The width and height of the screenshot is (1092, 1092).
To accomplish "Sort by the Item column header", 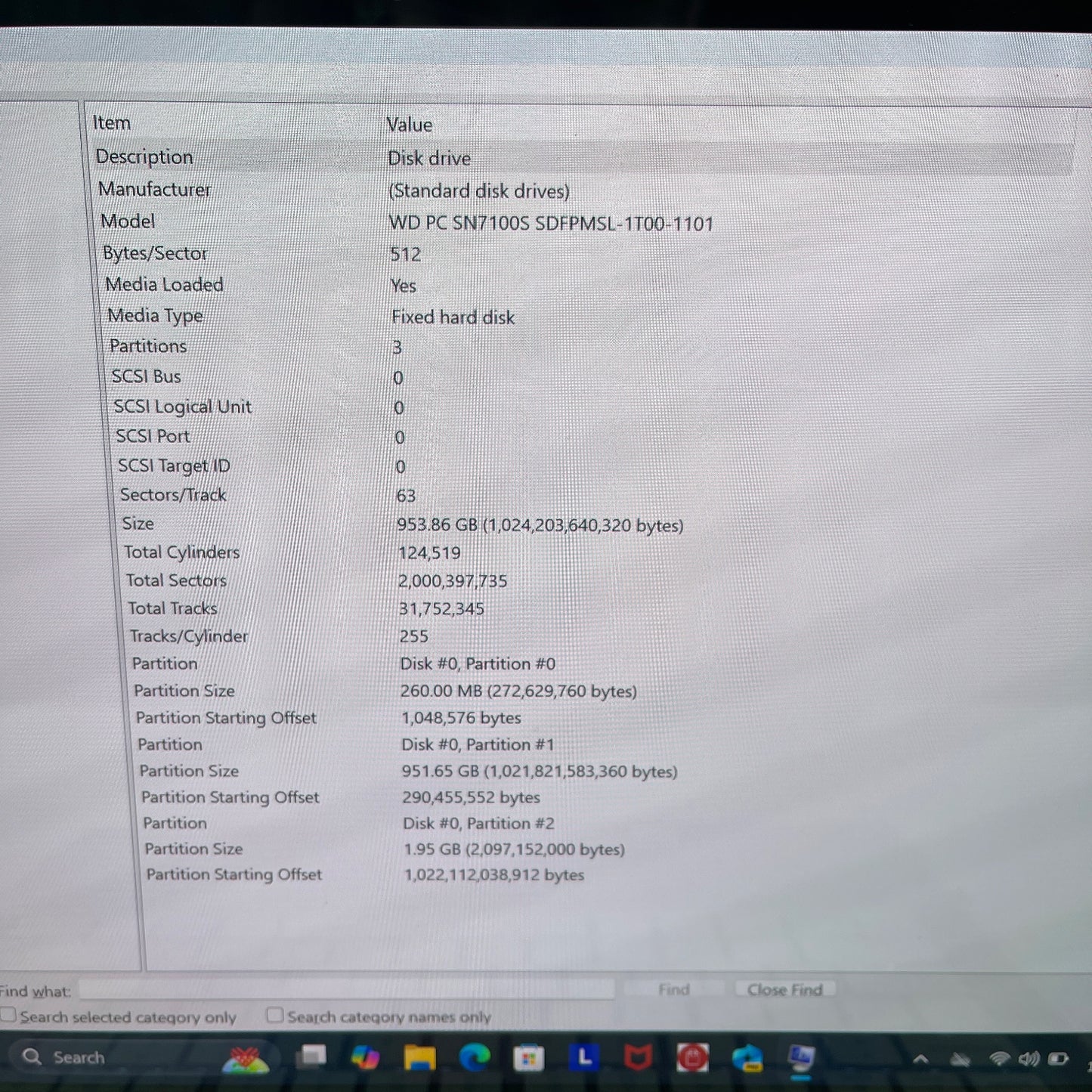I will pyautogui.click(x=112, y=122).
